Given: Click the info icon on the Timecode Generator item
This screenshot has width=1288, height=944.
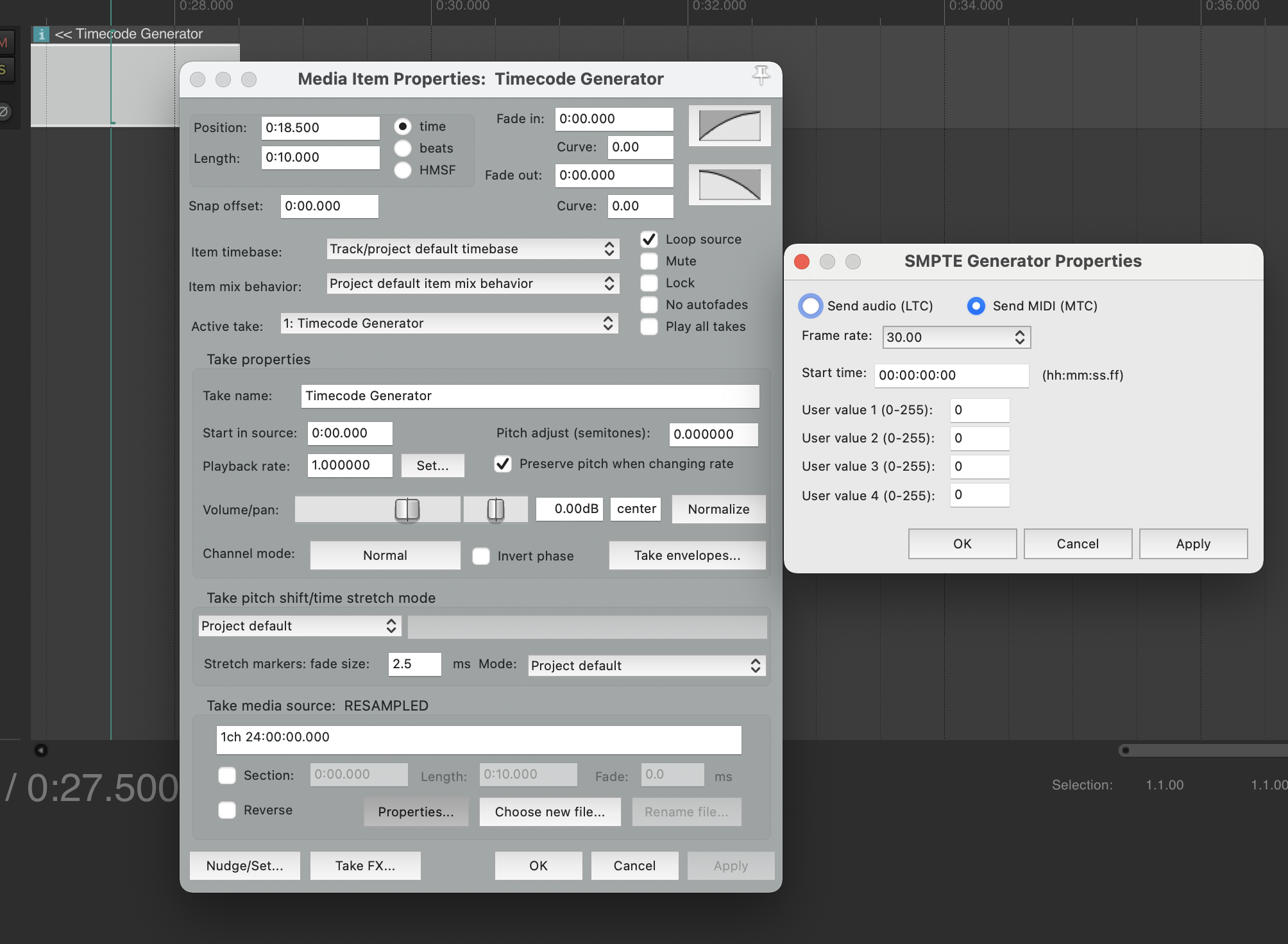Looking at the screenshot, I should tap(42, 34).
